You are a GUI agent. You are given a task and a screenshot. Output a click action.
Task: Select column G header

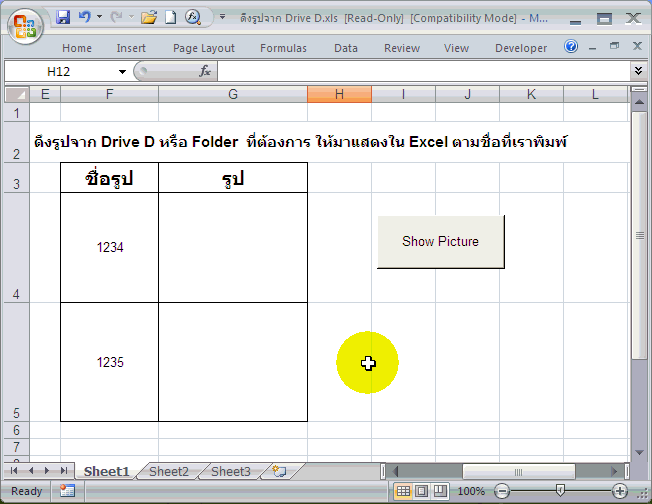(x=233, y=94)
